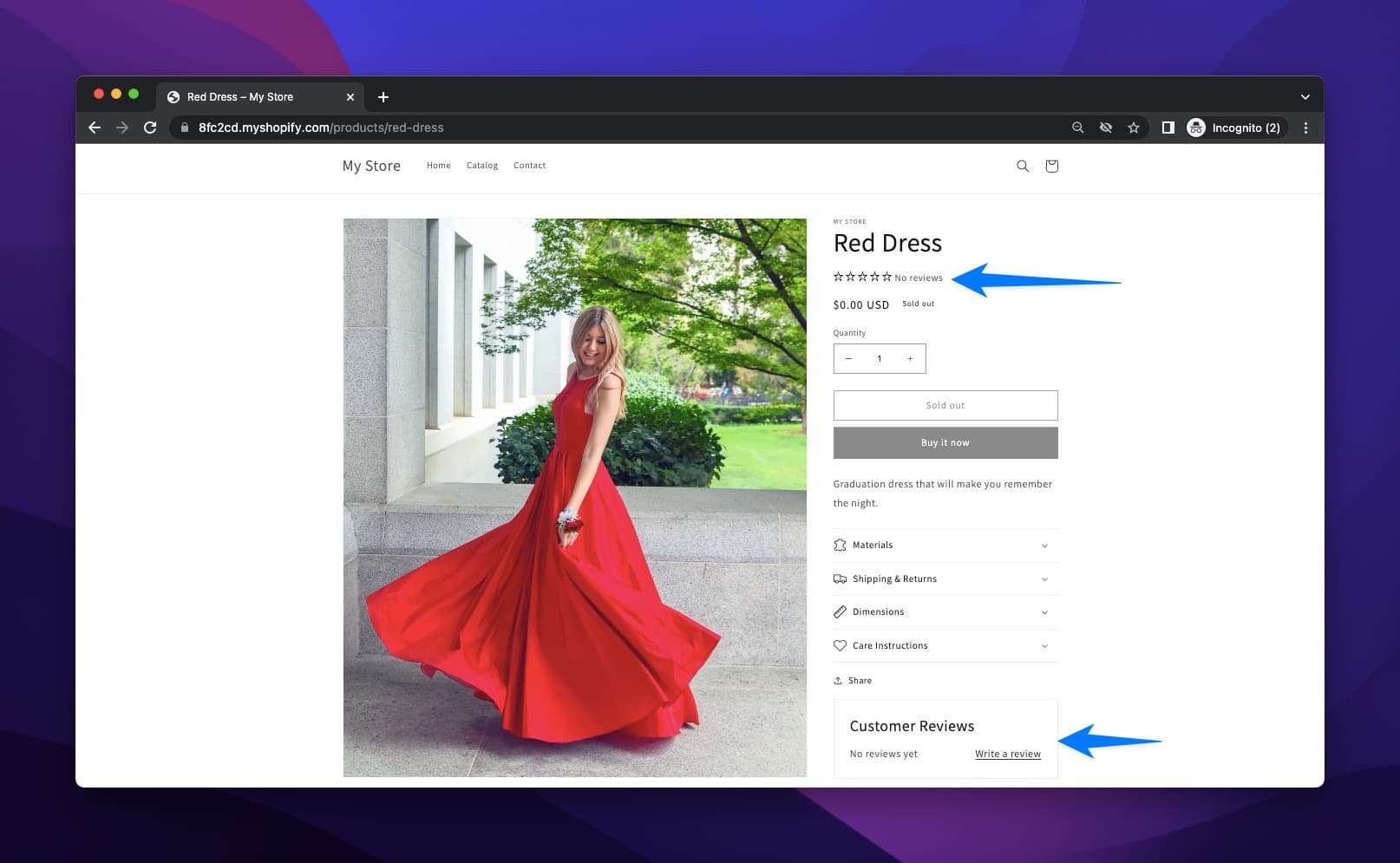
Task: Select the Red Dress – My Store tab
Action: click(259, 97)
